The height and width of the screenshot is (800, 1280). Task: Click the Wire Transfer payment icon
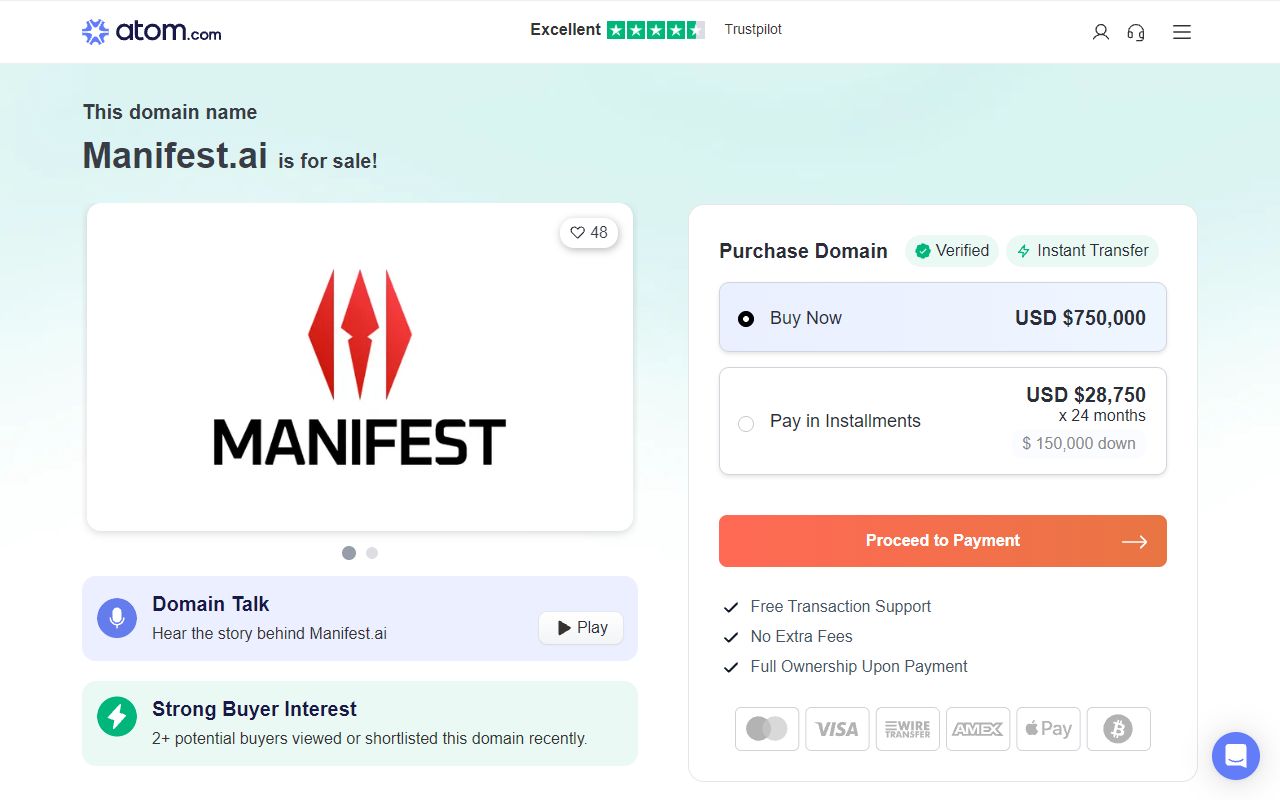pos(907,729)
